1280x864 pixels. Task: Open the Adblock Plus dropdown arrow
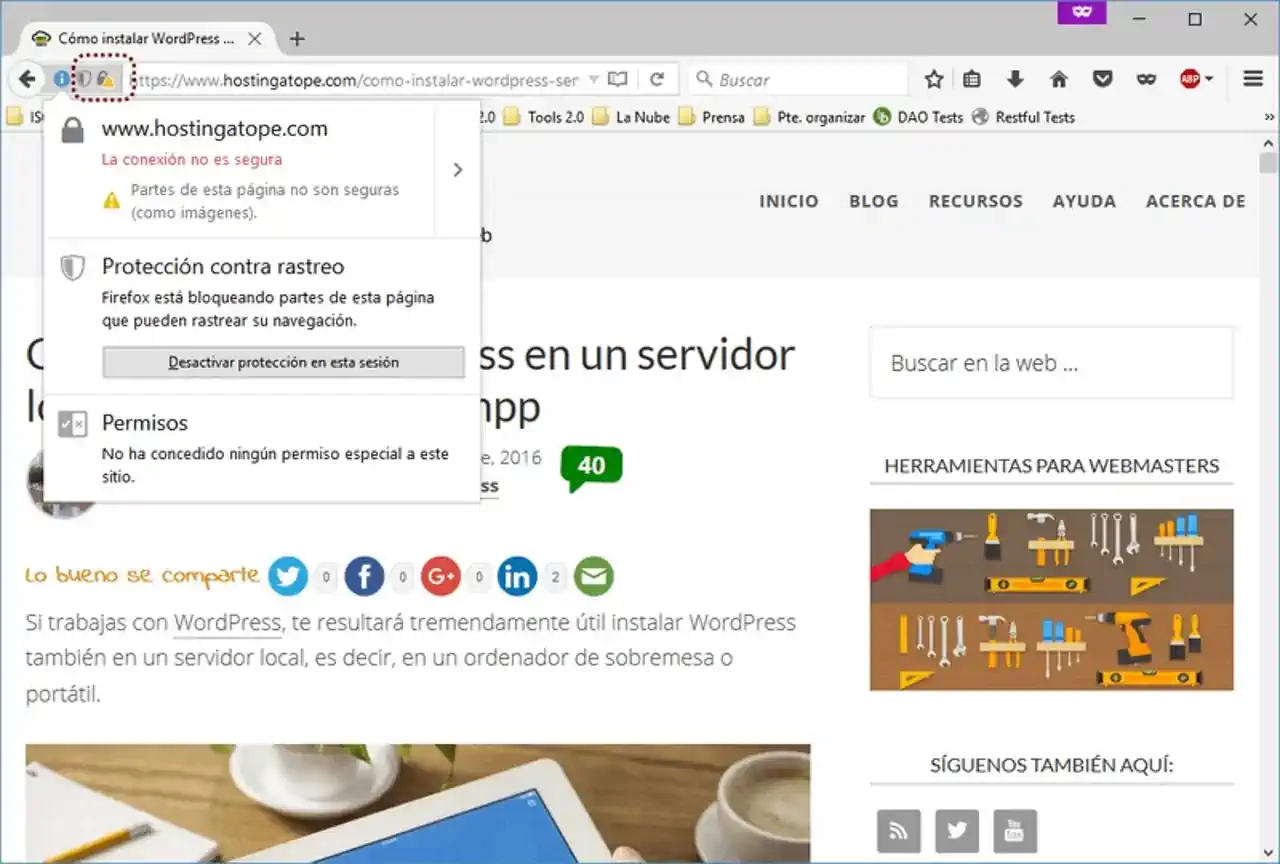[x=1209, y=79]
